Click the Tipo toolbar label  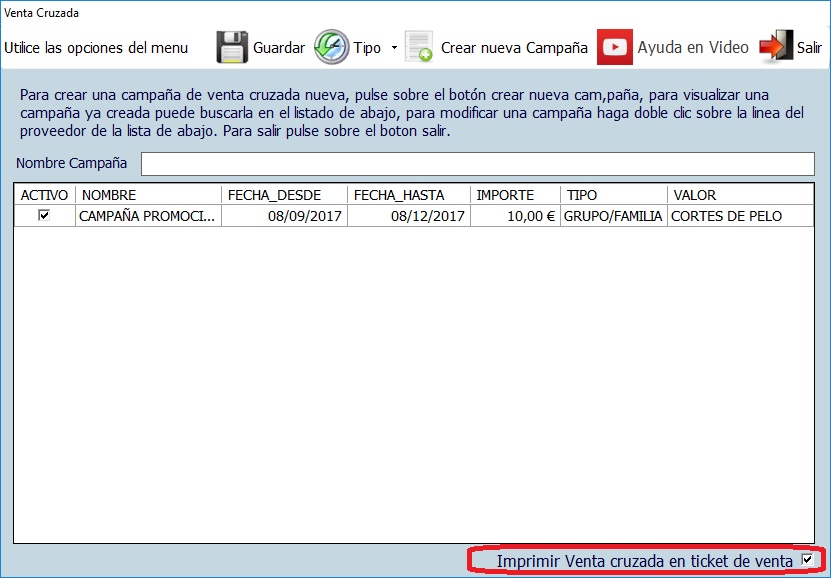click(x=367, y=48)
